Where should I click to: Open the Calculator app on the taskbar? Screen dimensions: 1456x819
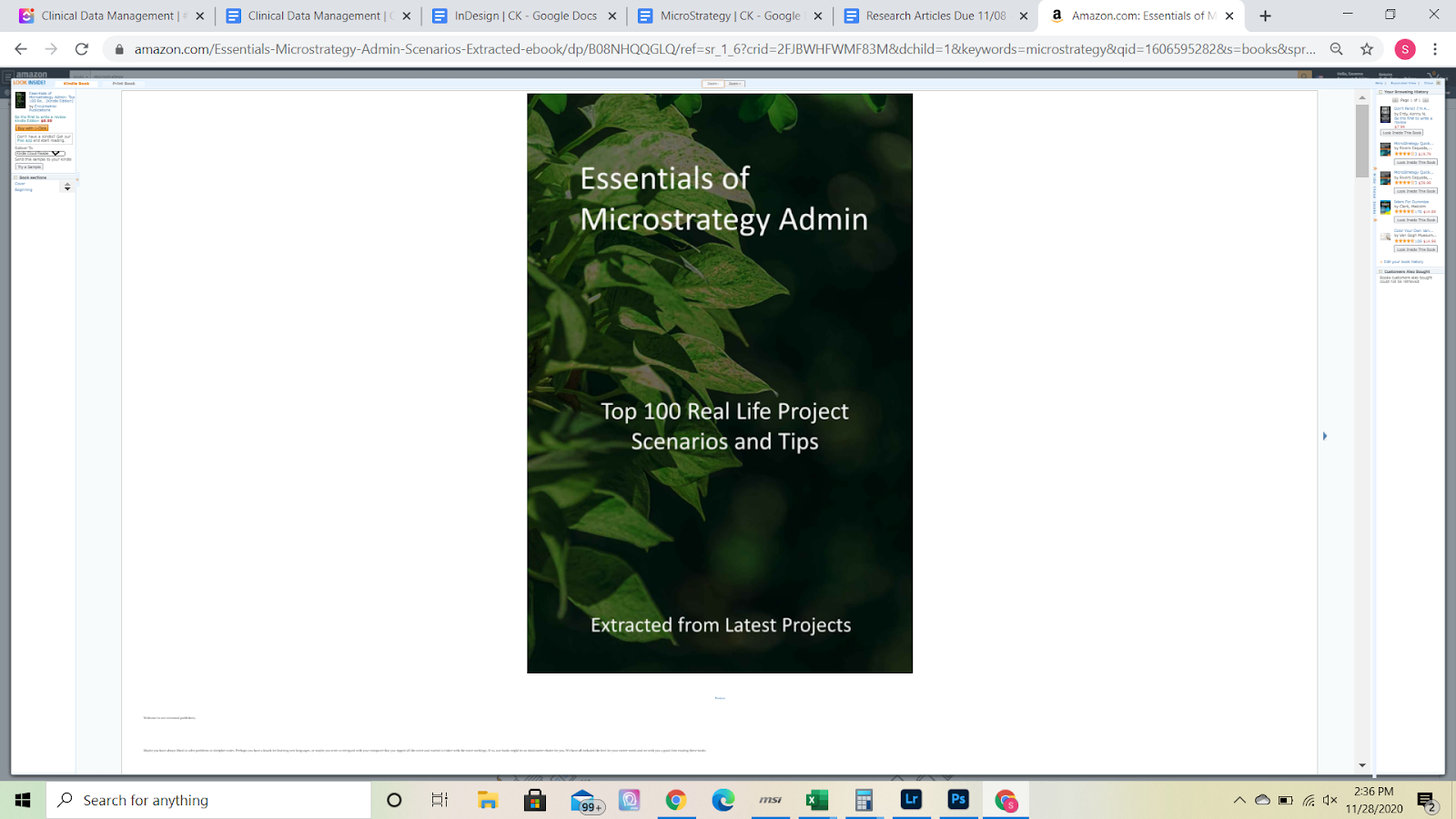point(864,800)
